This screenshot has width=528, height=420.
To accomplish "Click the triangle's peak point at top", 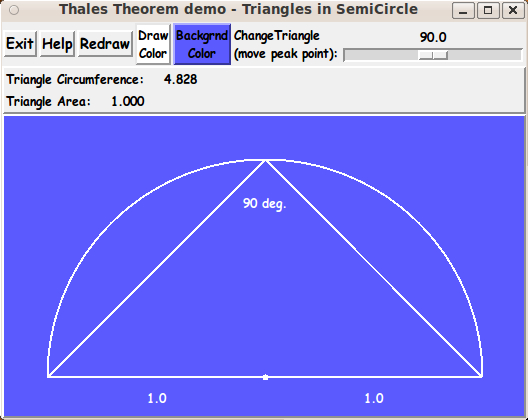I will (x=265, y=161).
